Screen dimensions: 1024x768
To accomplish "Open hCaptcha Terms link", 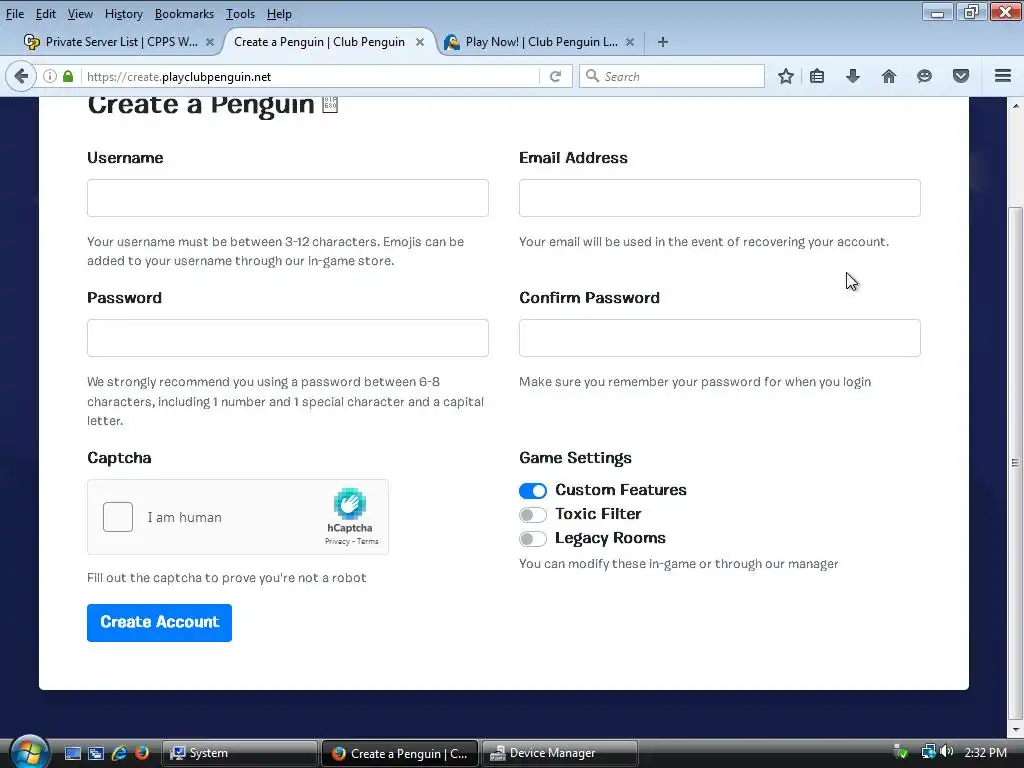I will 368,541.
